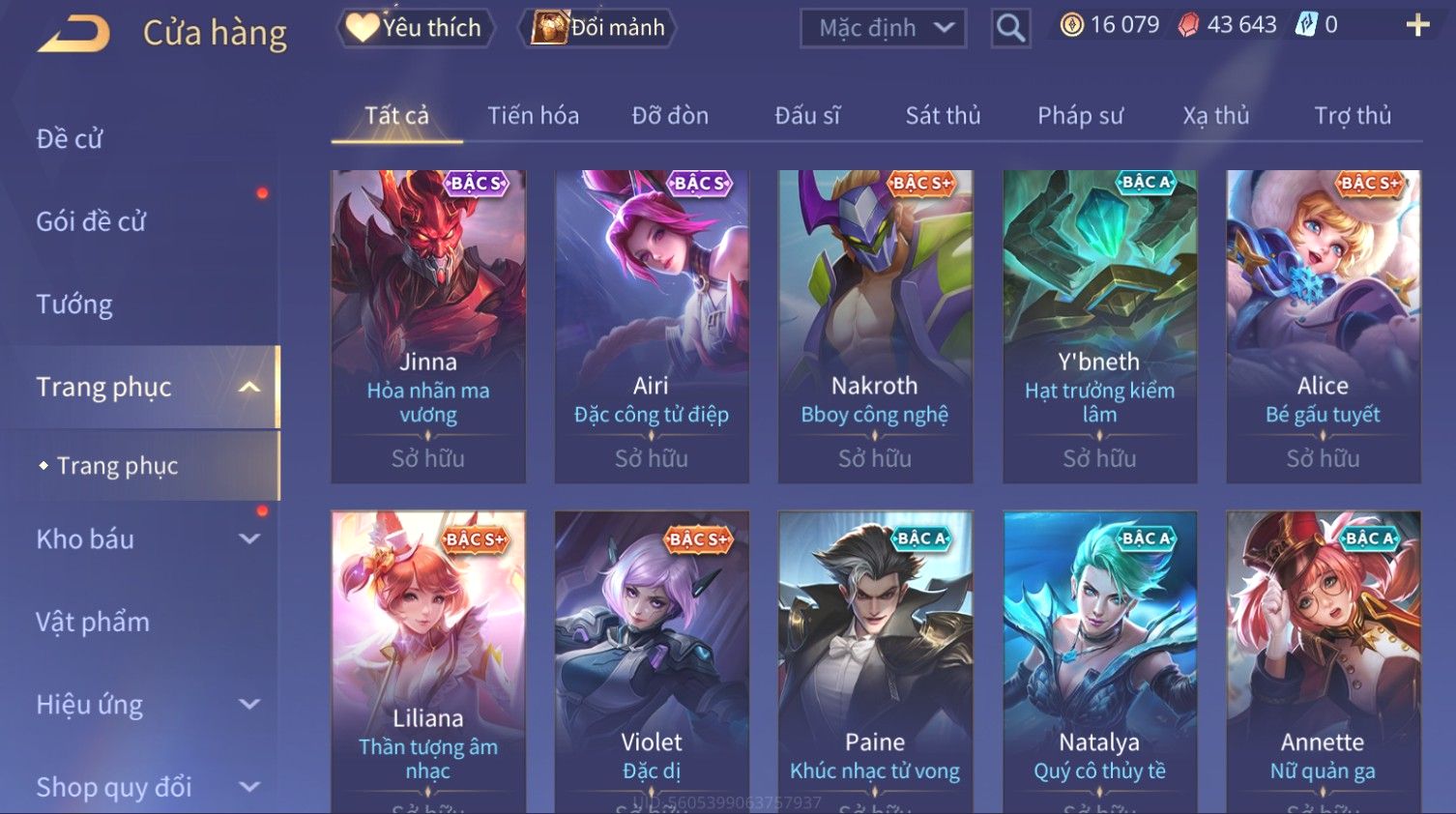Open Đổi mảnh chest exchange
Screen dimensions: 1456x814
[597, 28]
